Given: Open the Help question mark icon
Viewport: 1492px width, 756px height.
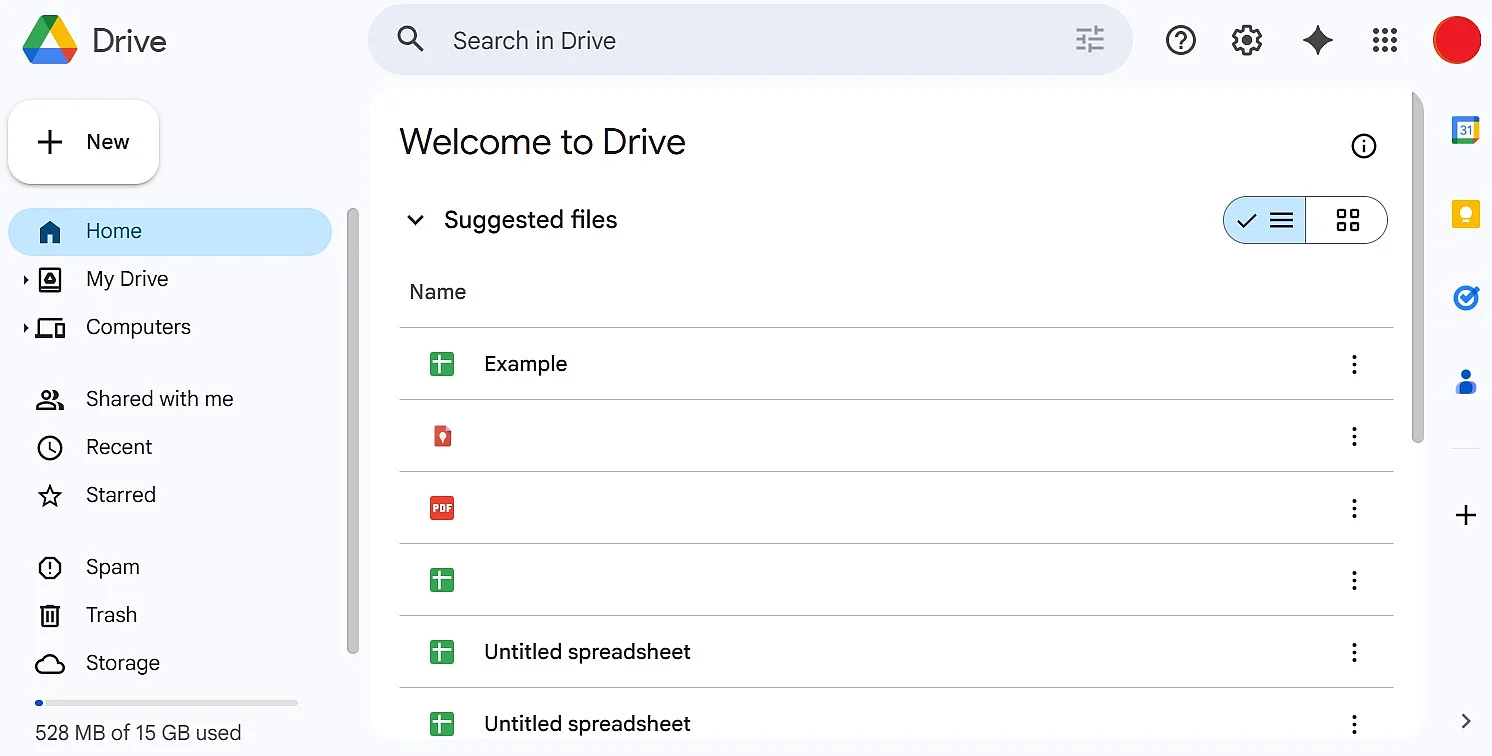Looking at the screenshot, I should (1181, 41).
